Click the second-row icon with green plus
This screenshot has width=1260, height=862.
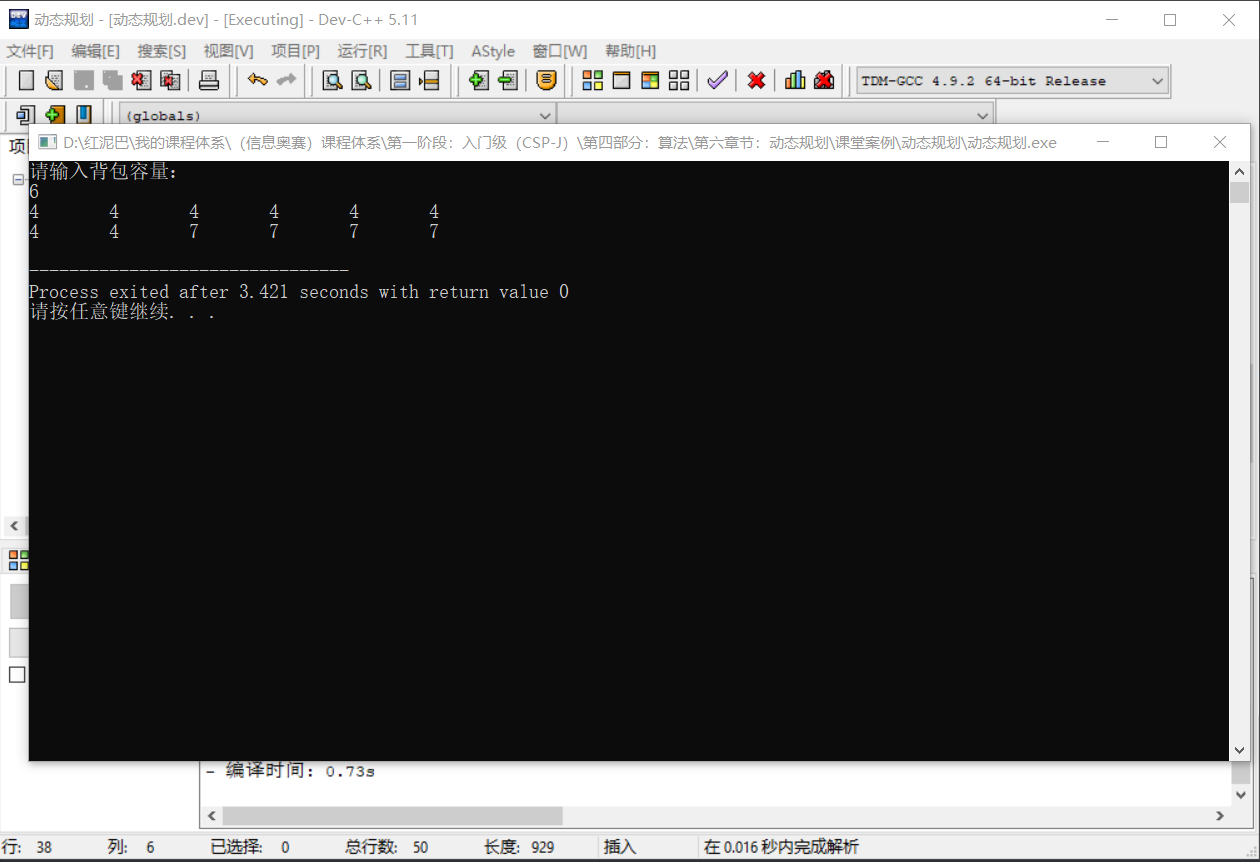[55, 115]
